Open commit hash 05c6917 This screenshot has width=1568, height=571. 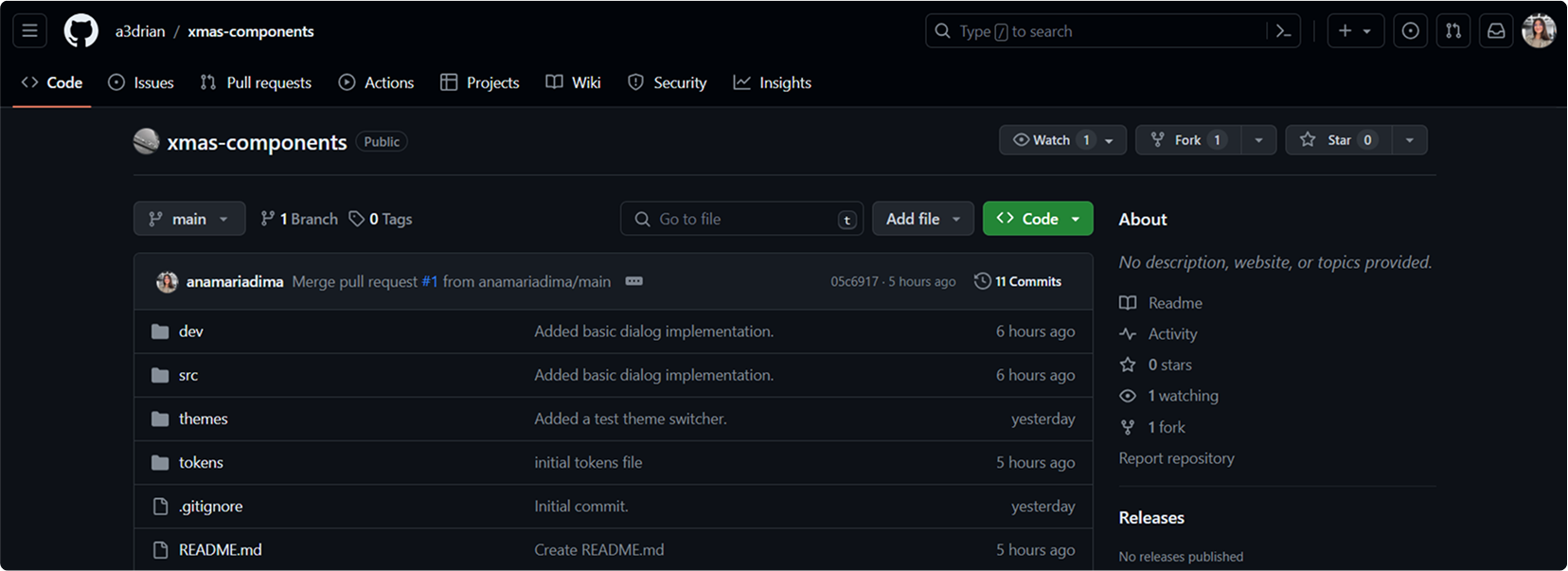coord(855,282)
